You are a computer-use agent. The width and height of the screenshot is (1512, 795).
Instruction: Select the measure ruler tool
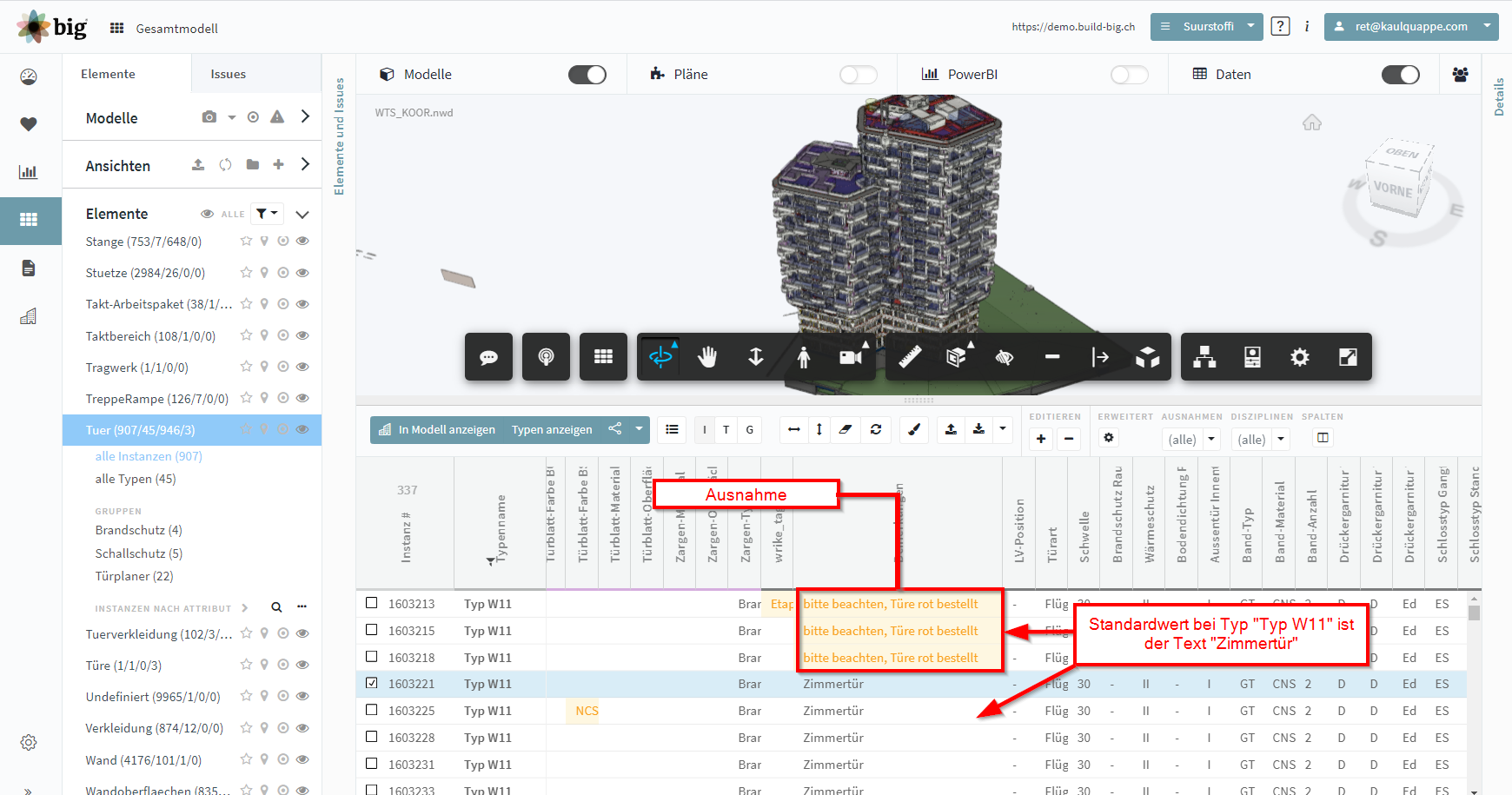click(x=909, y=357)
